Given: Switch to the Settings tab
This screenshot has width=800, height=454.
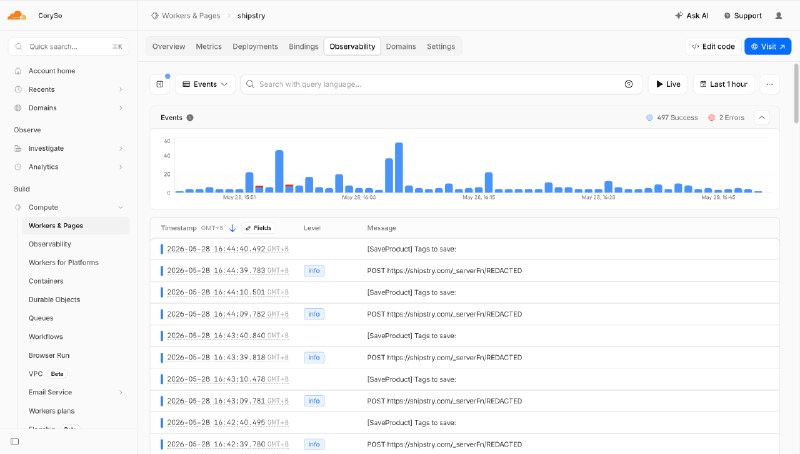Looking at the screenshot, I should click(441, 46).
